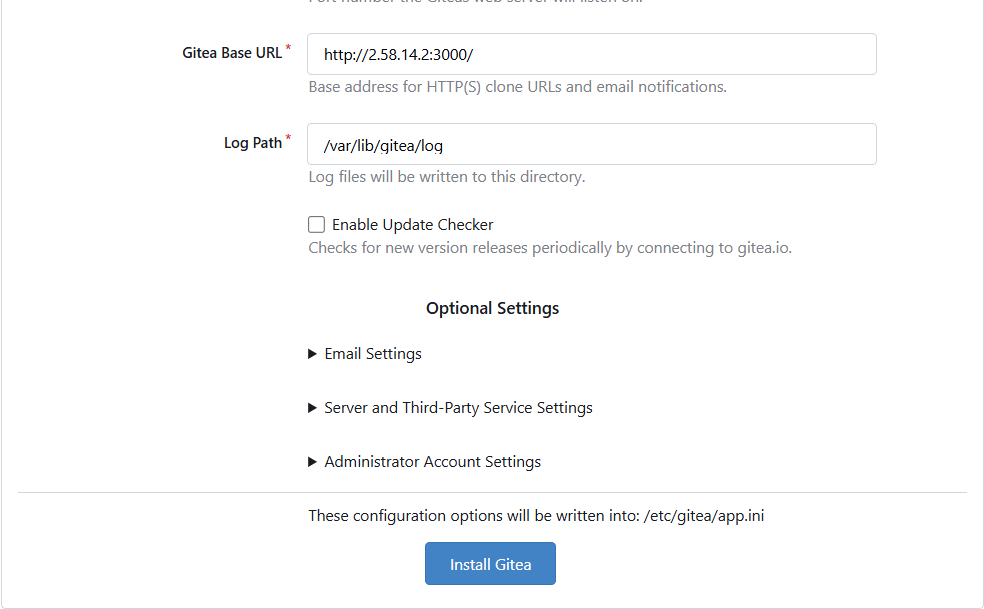Click the text about checking gitea.io for releases
Screen dimensions: 984x609
(x=550, y=248)
